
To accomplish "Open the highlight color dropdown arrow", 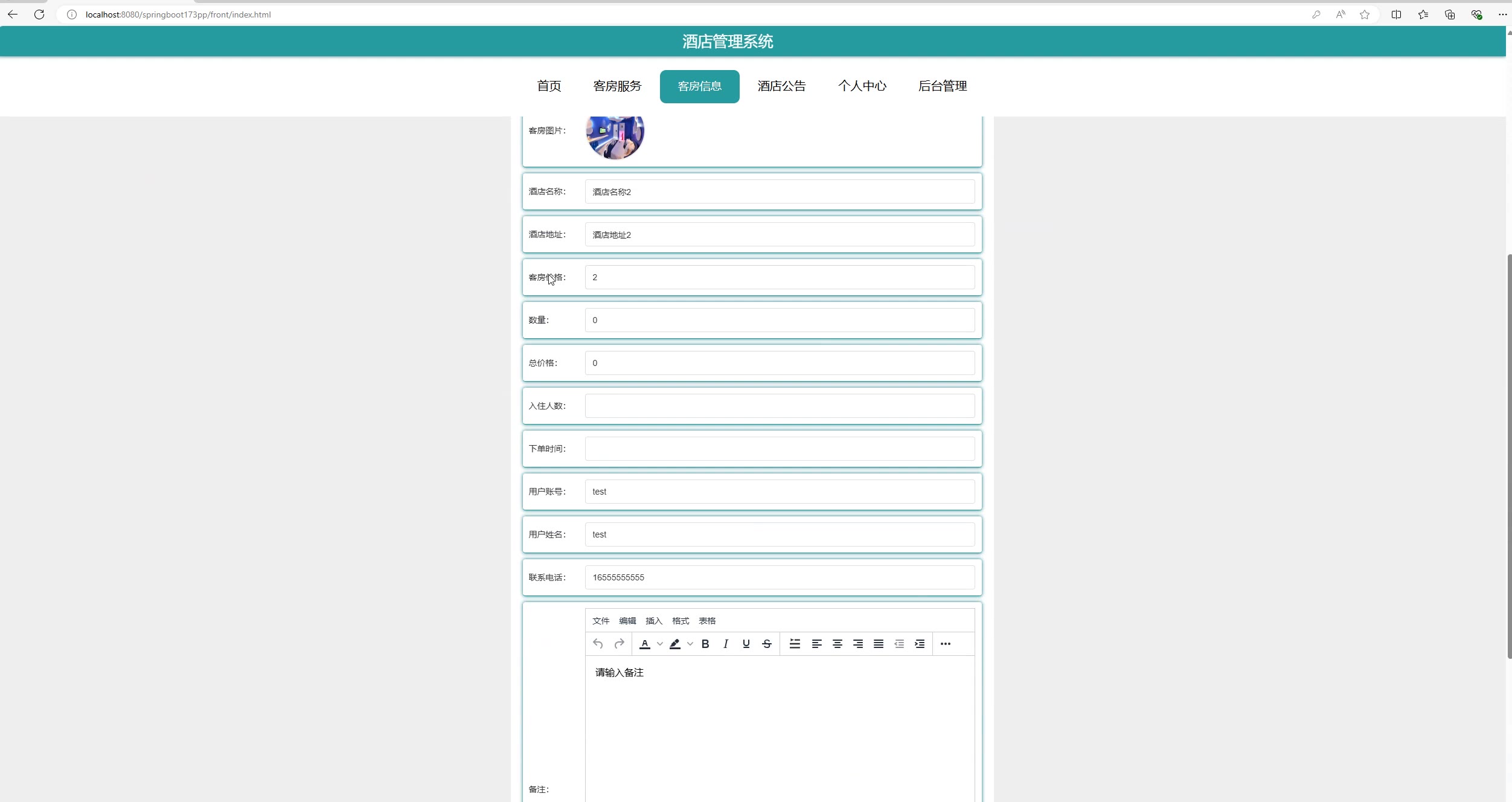I will click(690, 644).
